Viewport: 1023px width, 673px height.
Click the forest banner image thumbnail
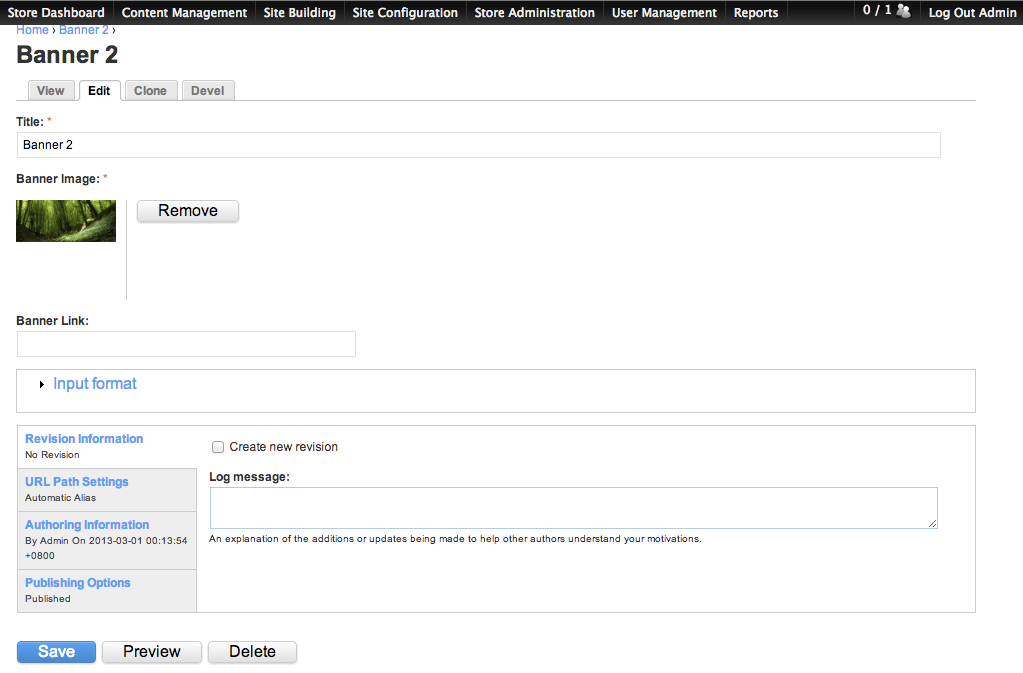(x=66, y=221)
